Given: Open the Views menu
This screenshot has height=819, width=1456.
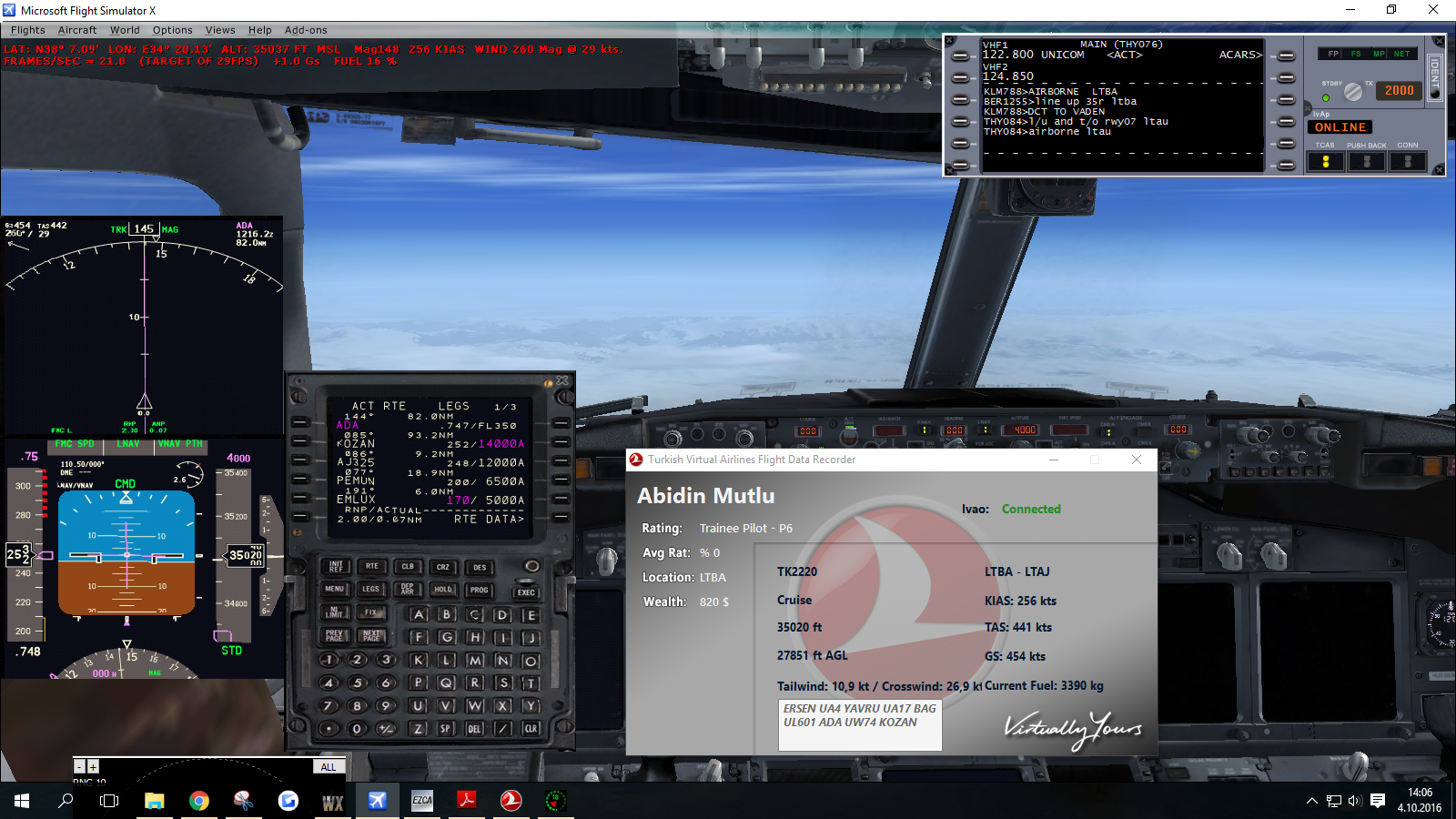Looking at the screenshot, I should click(x=220, y=30).
